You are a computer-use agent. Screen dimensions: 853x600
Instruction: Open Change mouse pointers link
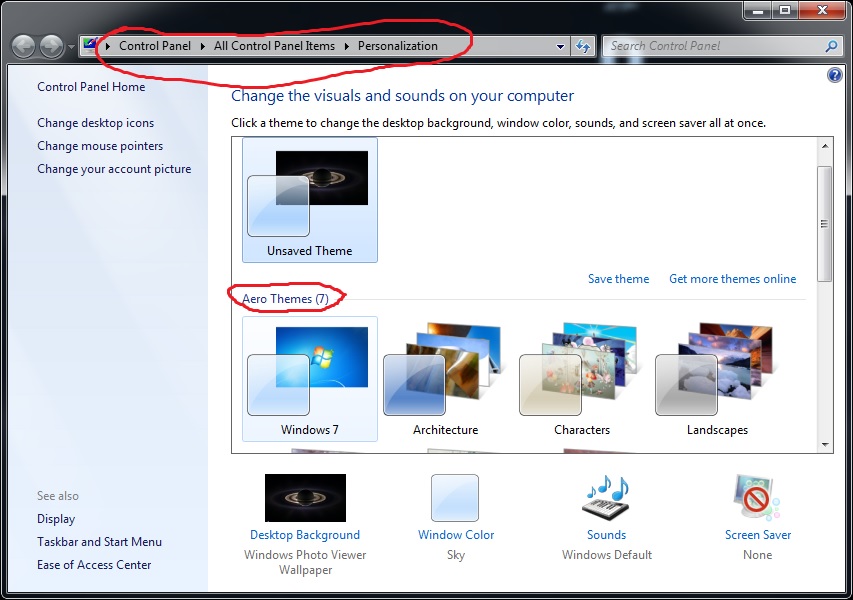pos(100,146)
